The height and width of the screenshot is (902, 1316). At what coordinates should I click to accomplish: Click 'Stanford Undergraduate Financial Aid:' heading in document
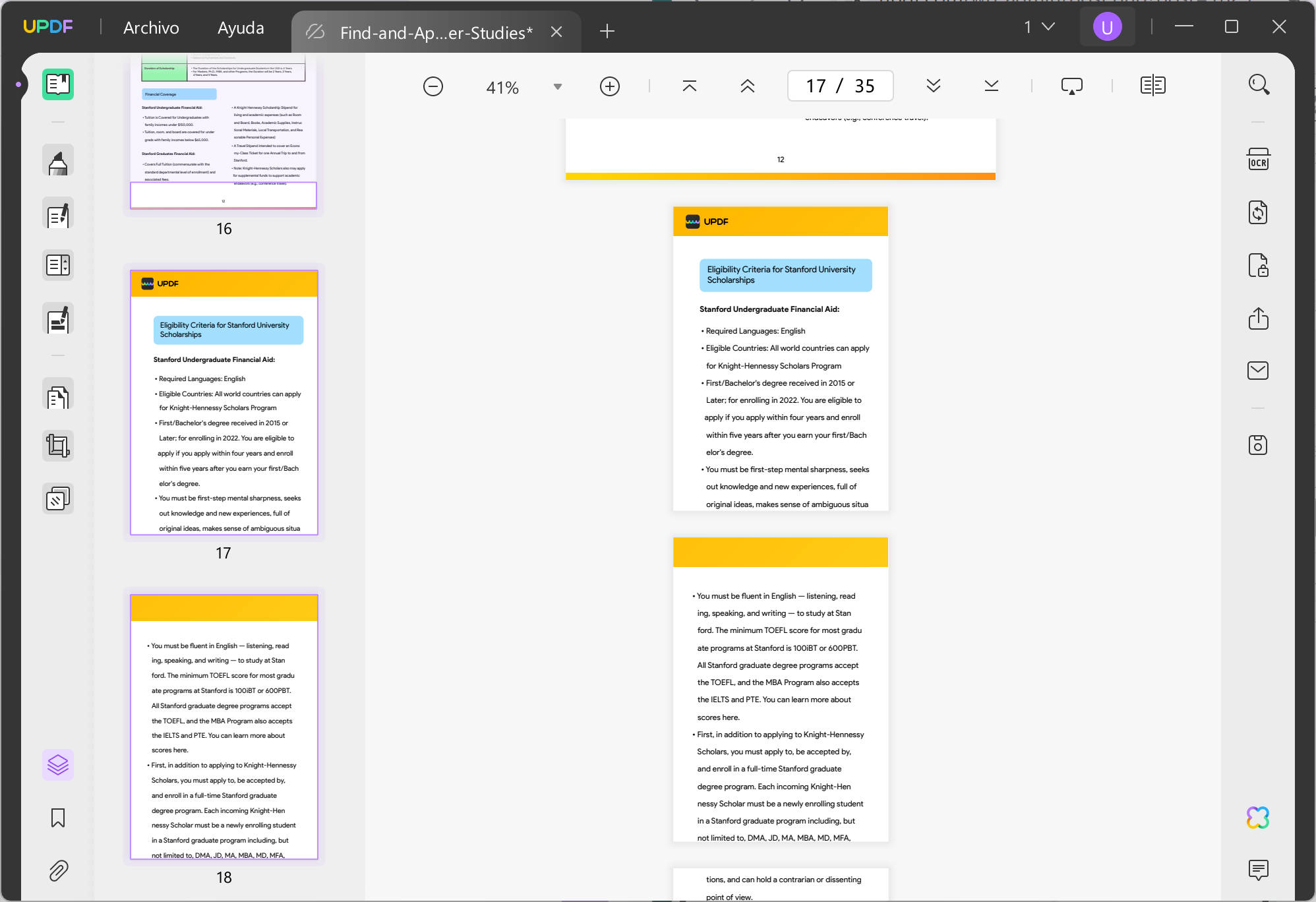pyautogui.click(x=769, y=309)
